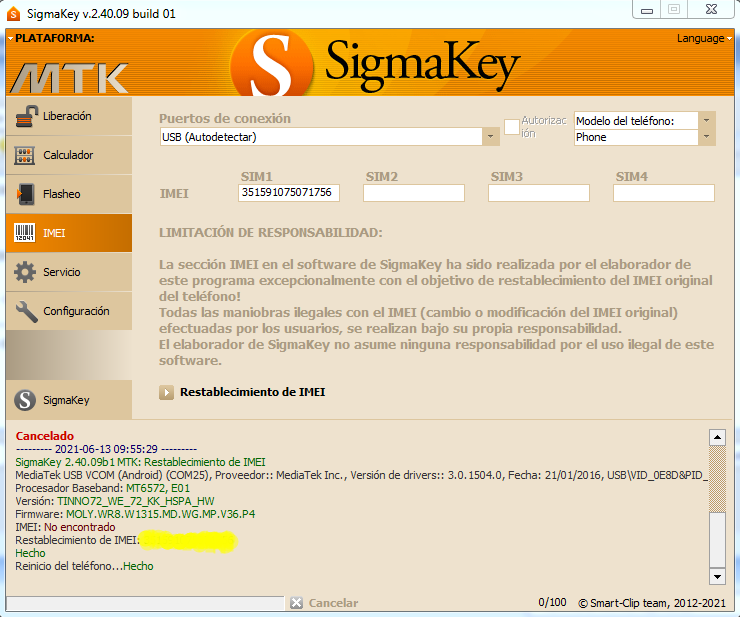Click TINNO72_WE_72_KK_HSPA_HW version text
Image resolution: width=740 pixels, height=617 pixels.
click(x=135, y=501)
